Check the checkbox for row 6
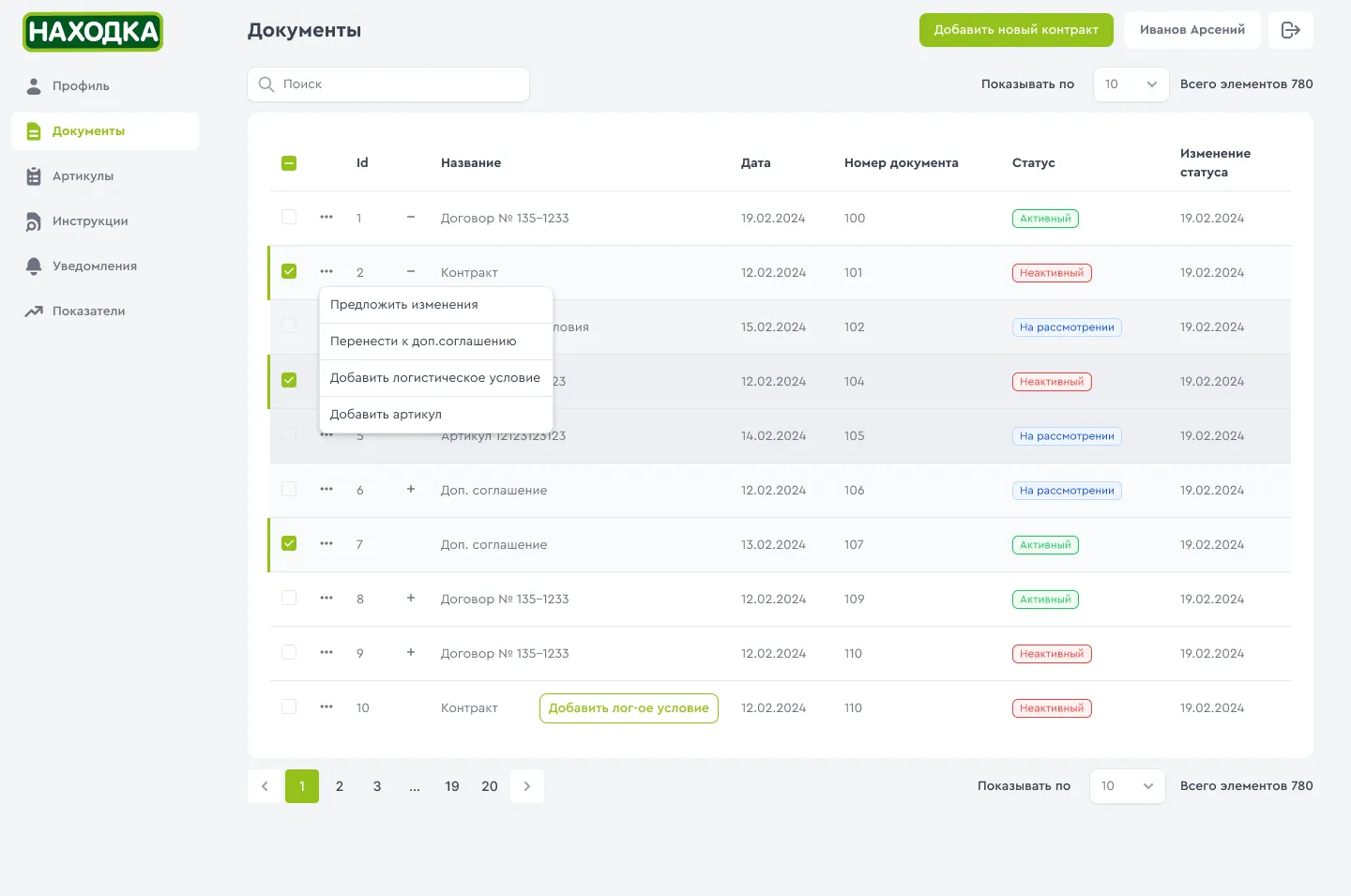 point(289,490)
